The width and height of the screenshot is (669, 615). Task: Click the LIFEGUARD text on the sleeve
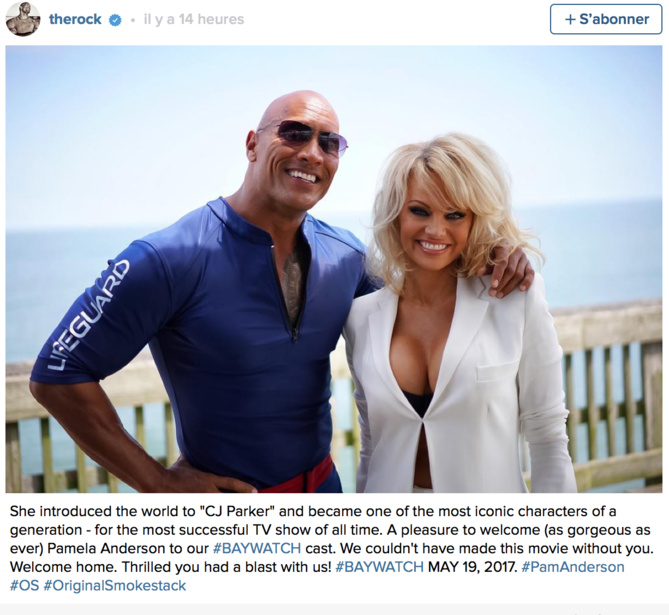pos(88,315)
